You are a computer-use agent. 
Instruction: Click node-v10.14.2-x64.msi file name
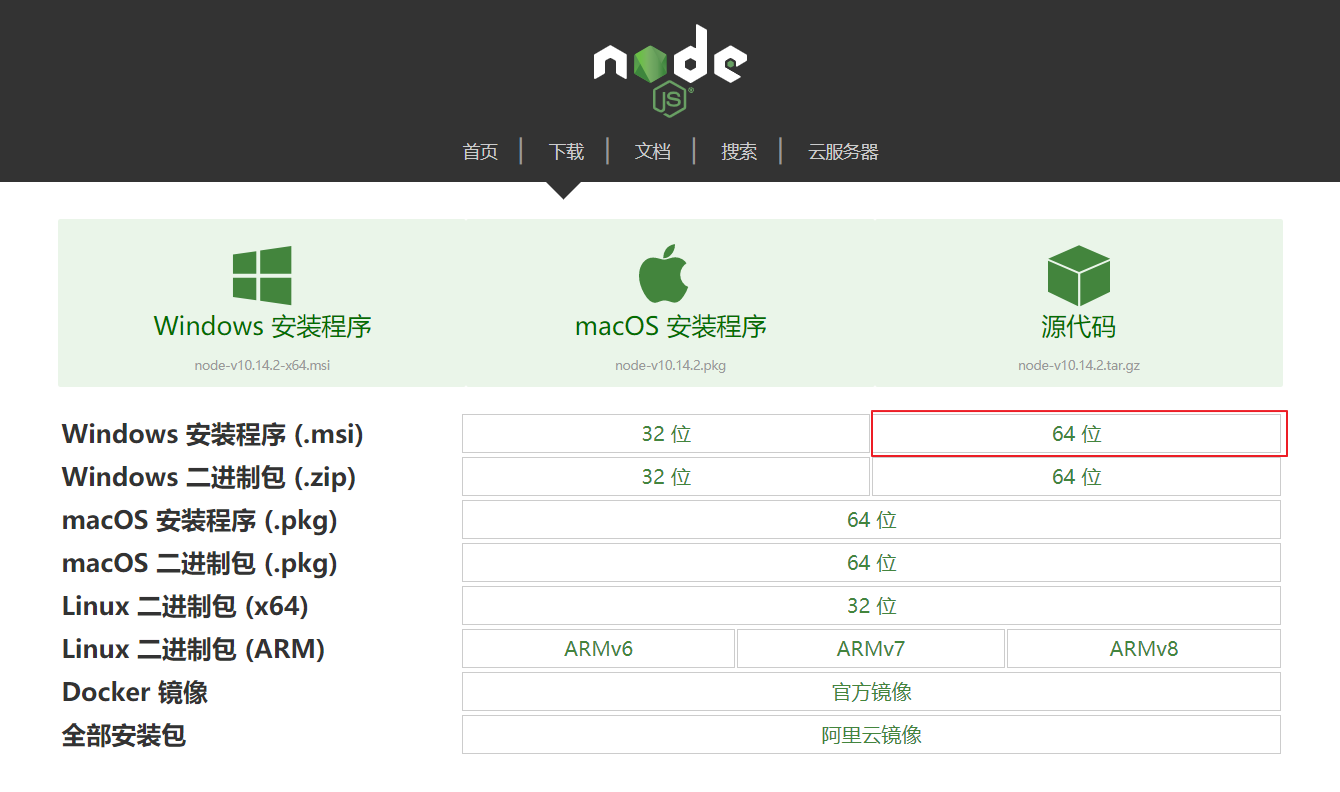pyautogui.click(x=262, y=365)
